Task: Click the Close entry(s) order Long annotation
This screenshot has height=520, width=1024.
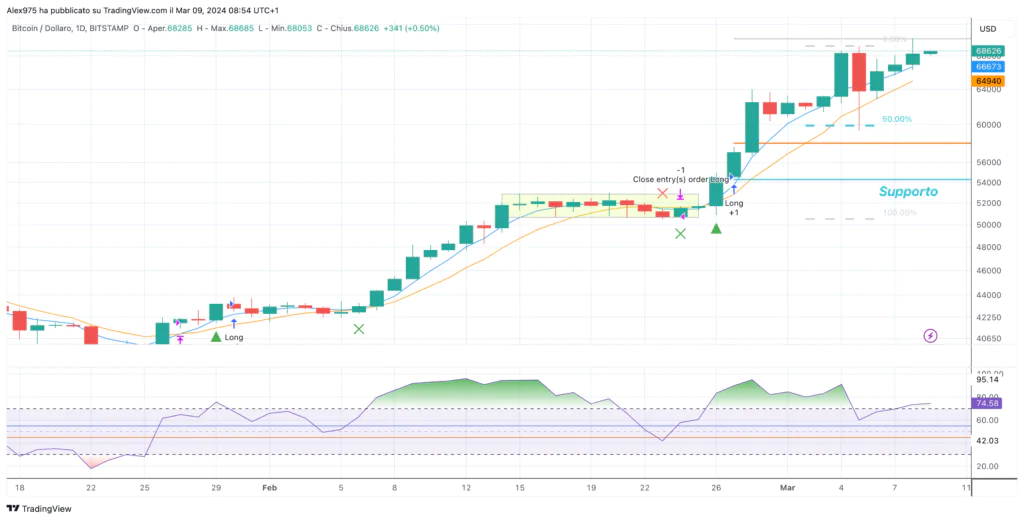Action: pyautogui.click(x=682, y=179)
